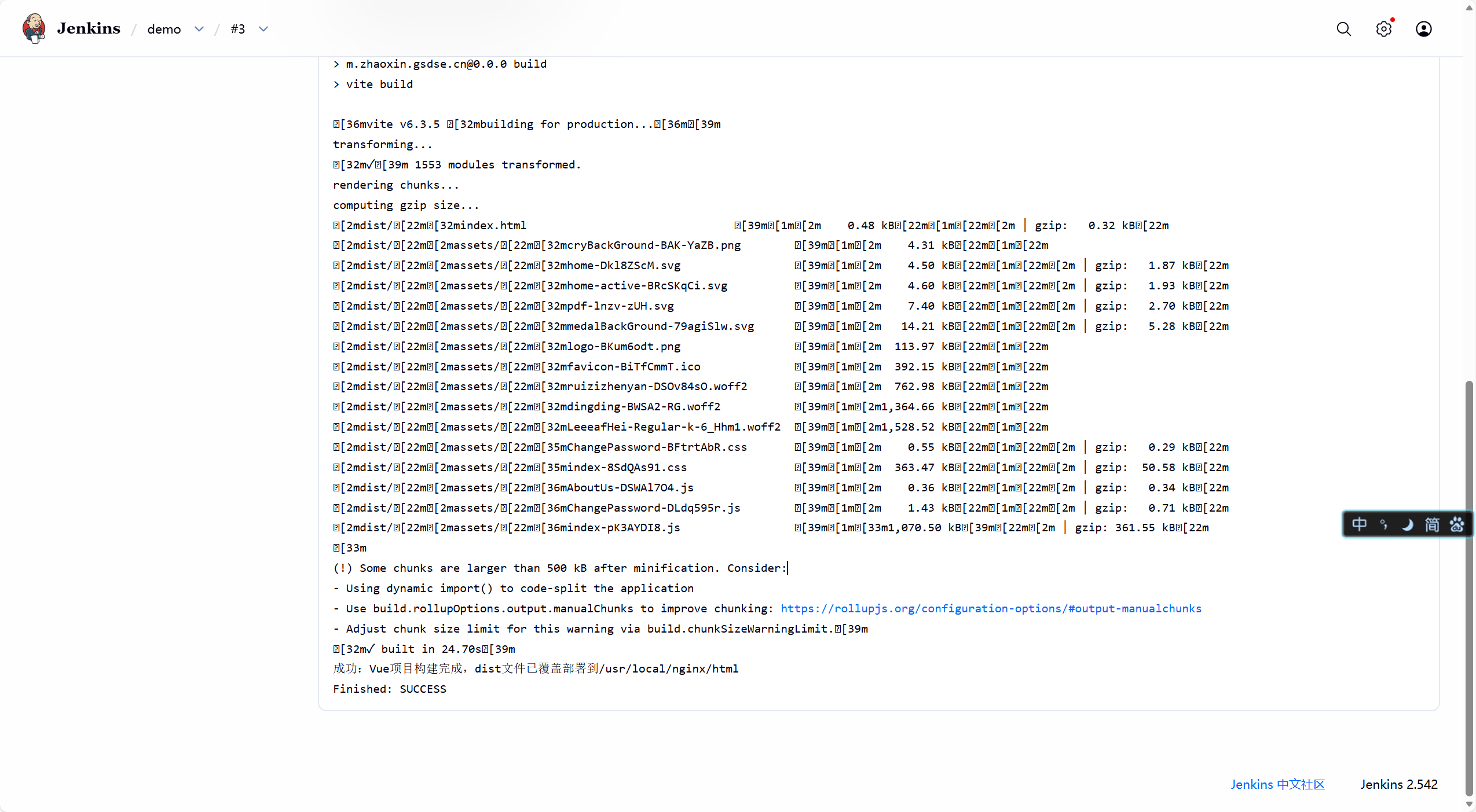Open Jenkins 中文社区 link
Viewport: 1476px width, 812px height.
point(1277,784)
